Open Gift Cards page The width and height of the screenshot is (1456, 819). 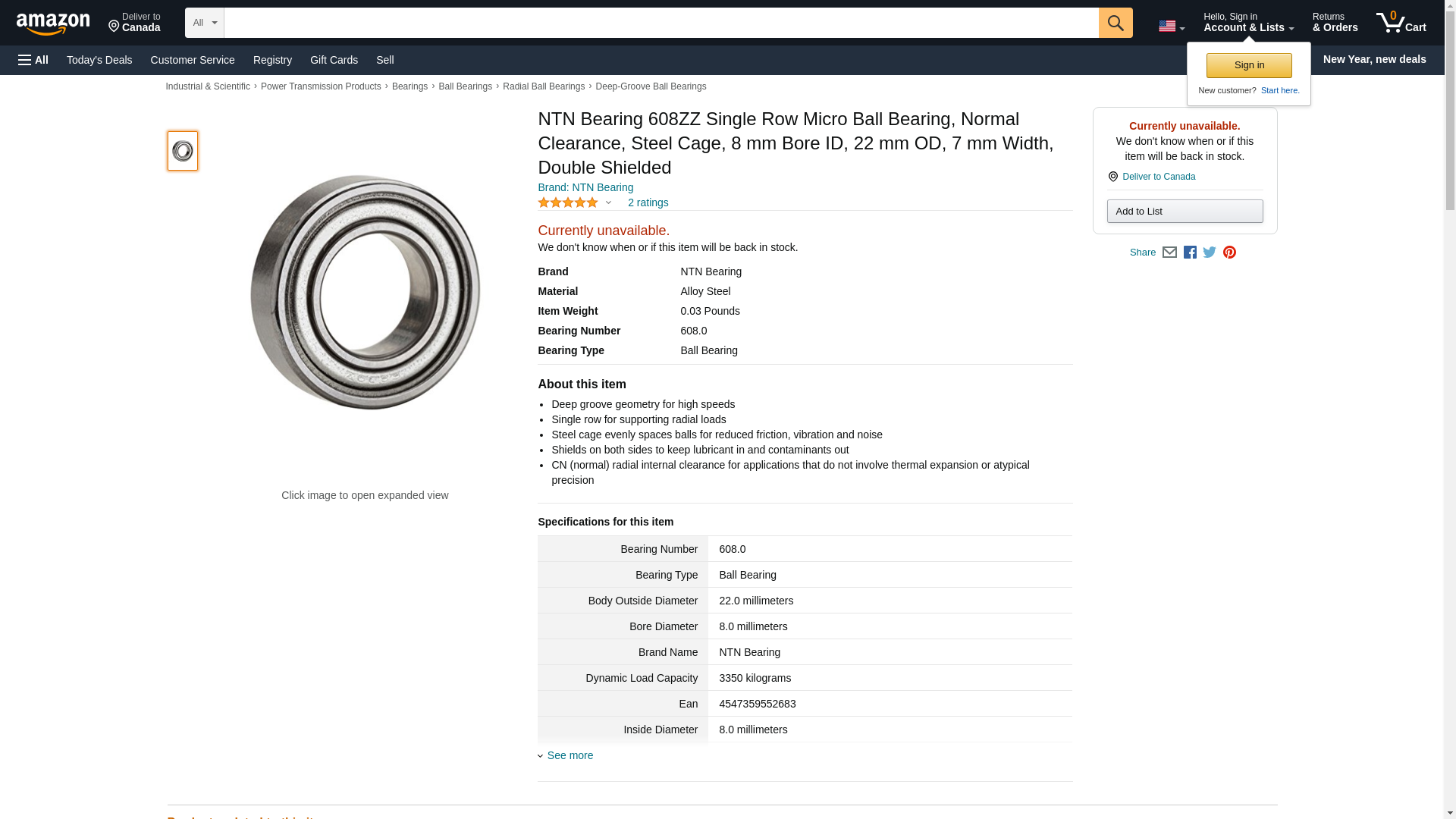click(334, 60)
